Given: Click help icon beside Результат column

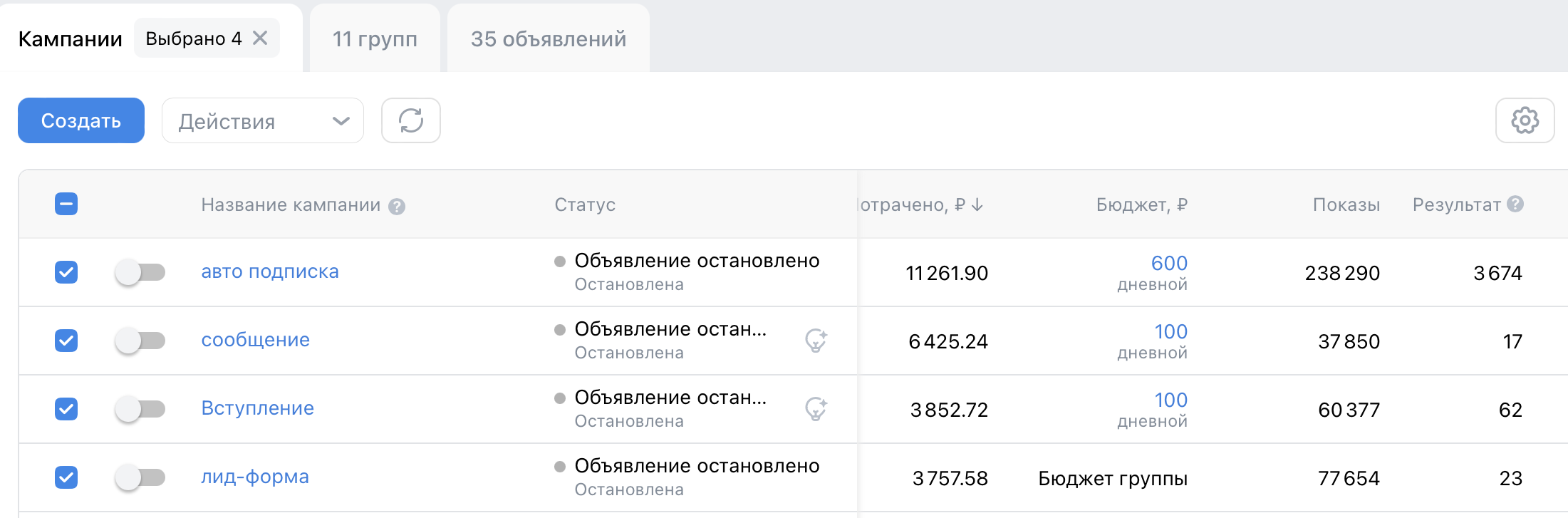Looking at the screenshot, I should (x=1516, y=204).
